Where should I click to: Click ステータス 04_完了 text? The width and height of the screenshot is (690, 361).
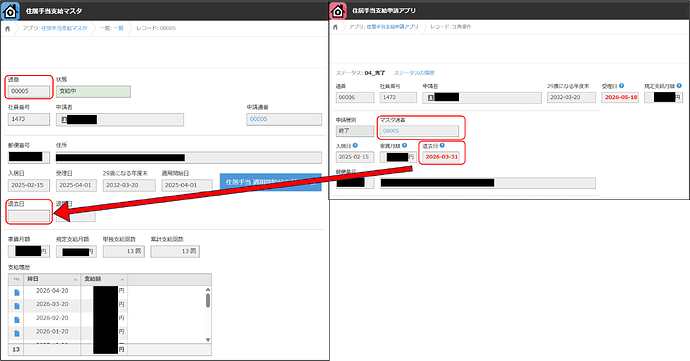(x=360, y=73)
